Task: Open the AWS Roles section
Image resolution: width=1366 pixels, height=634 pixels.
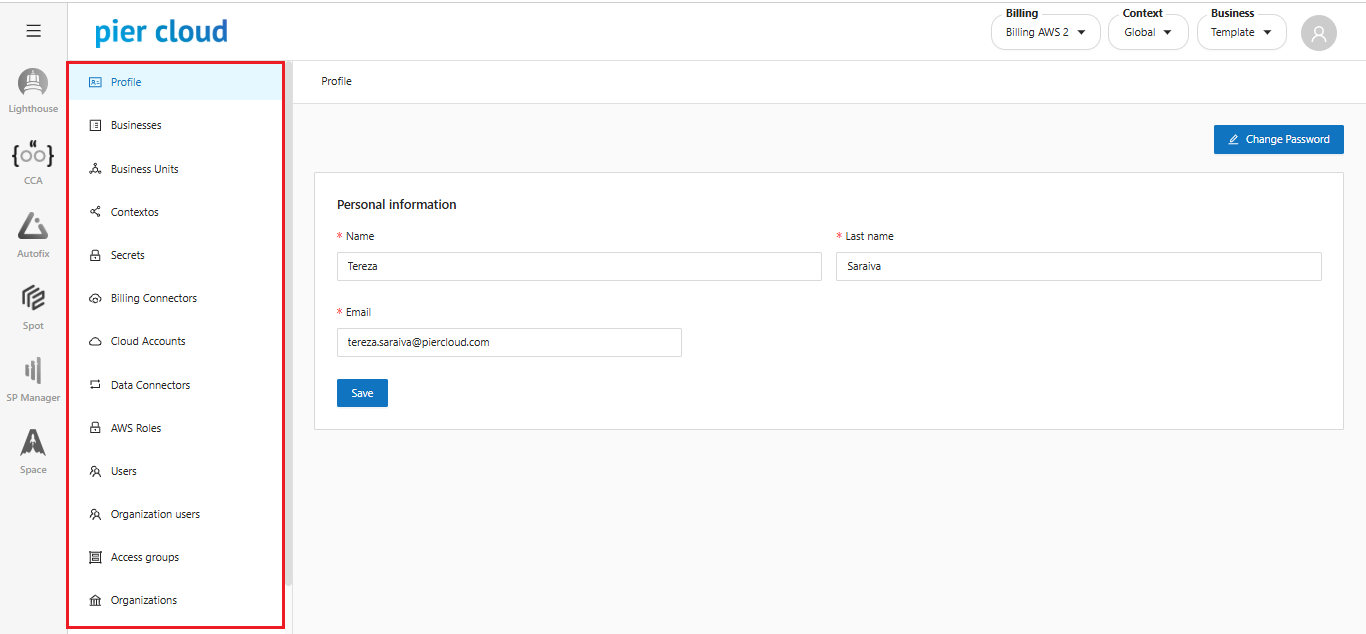Action: 136,428
